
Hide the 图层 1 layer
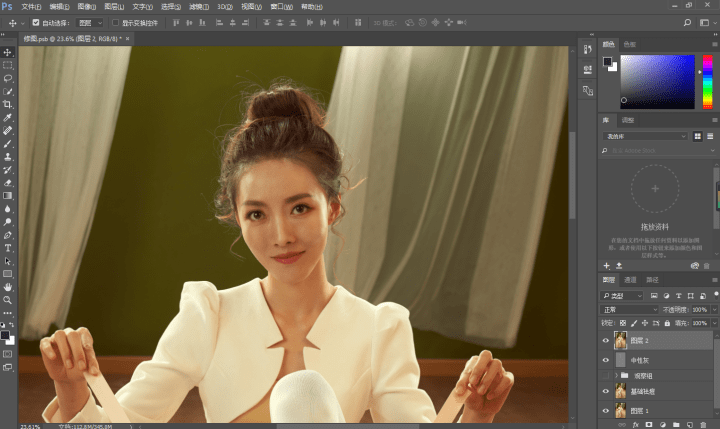pos(606,411)
